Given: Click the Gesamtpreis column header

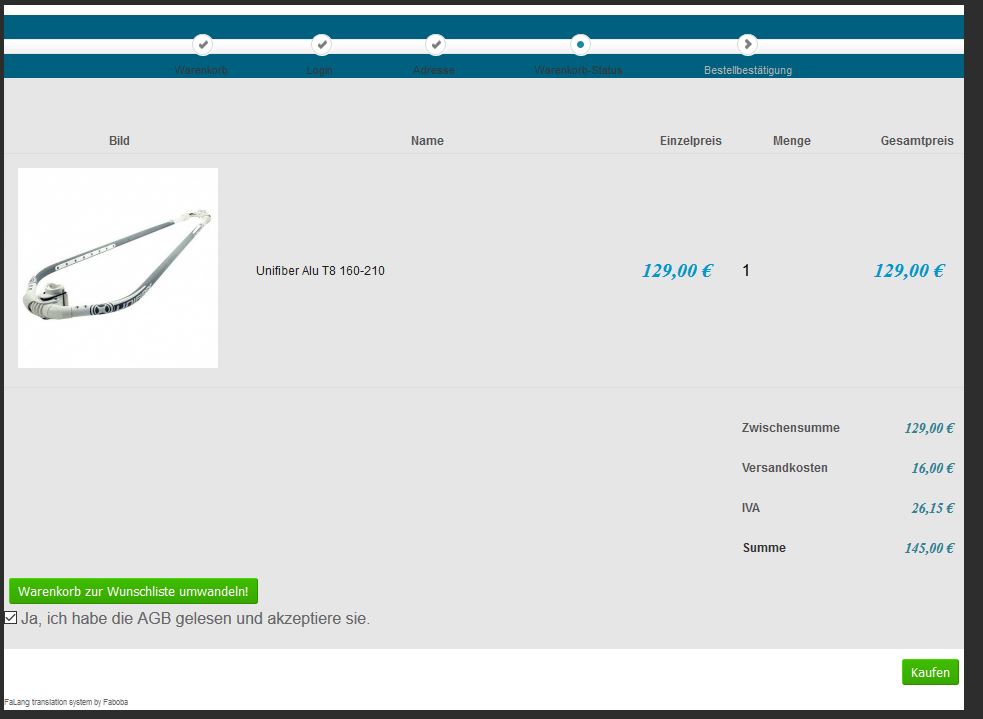Looking at the screenshot, I should pyautogui.click(x=917, y=141).
